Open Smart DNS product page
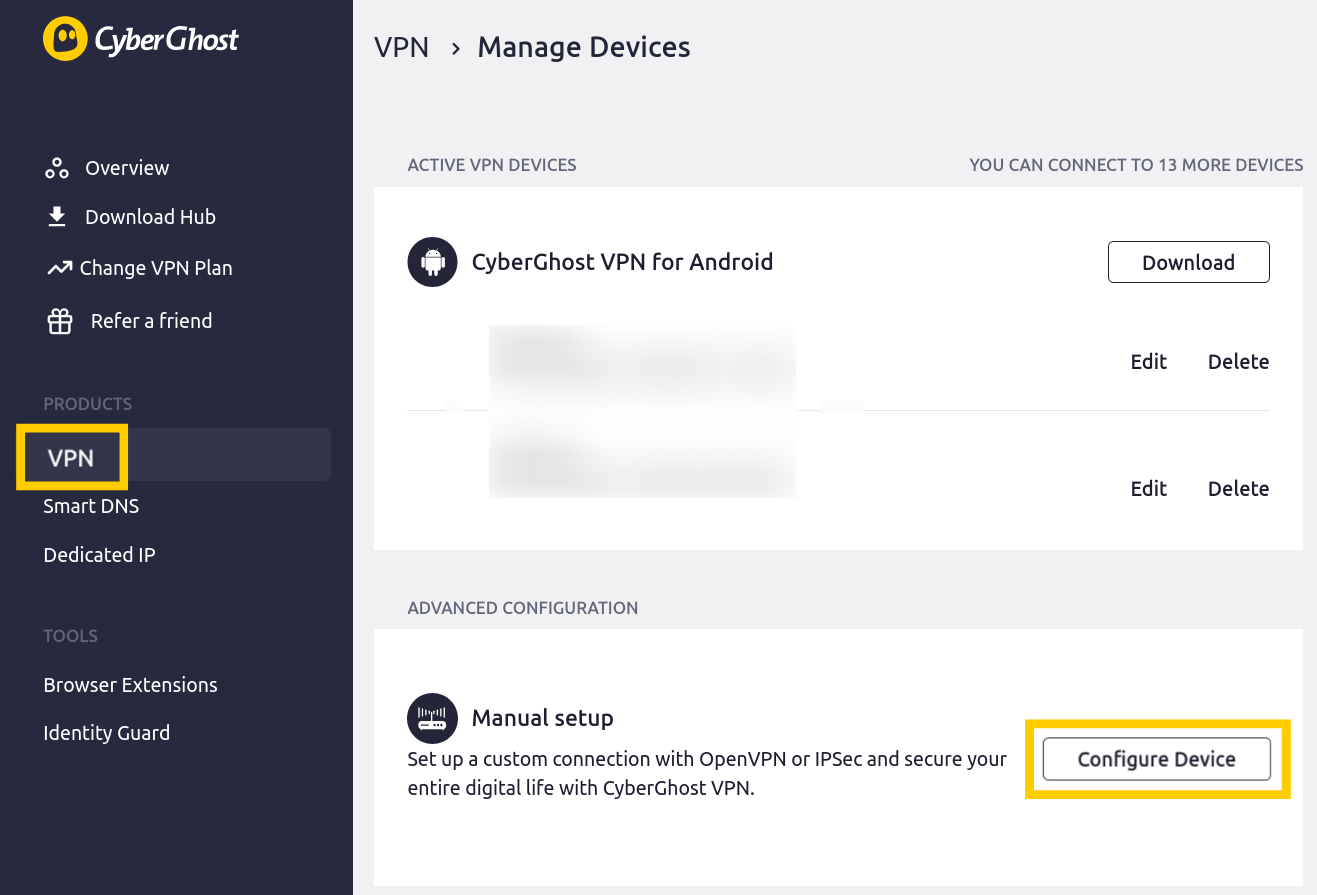Image resolution: width=1317 pixels, height=895 pixels. click(x=91, y=506)
